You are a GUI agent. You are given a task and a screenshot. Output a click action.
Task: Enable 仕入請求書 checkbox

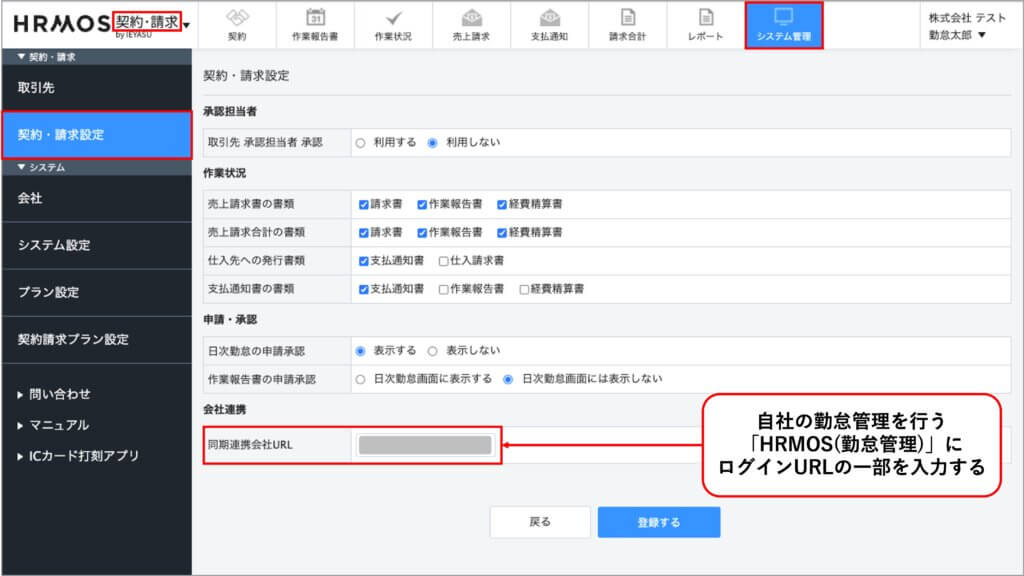tap(443, 260)
